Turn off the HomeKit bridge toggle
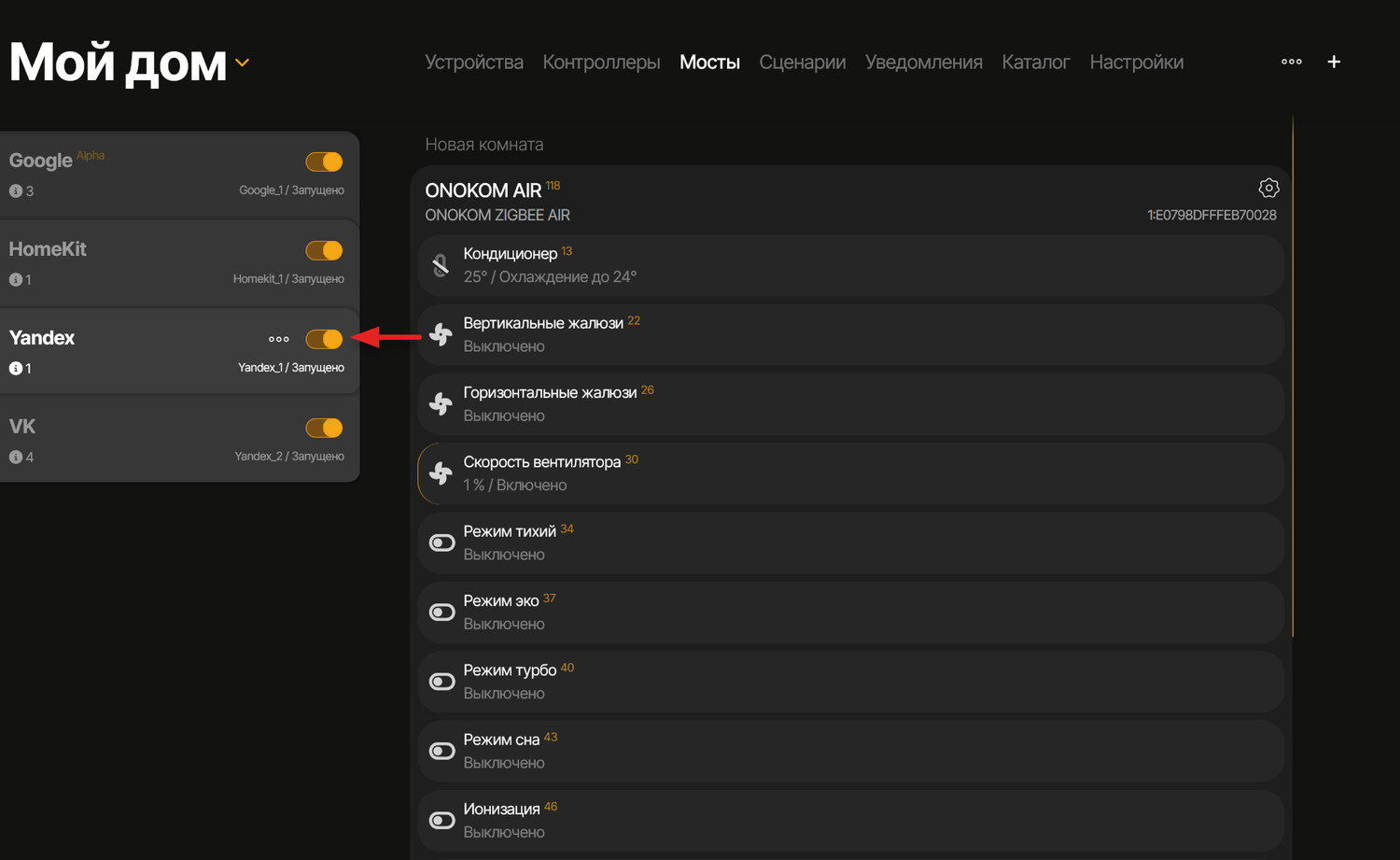This screenshot has height=860, width=1400. pyautogui.click(x=324, y=250)
